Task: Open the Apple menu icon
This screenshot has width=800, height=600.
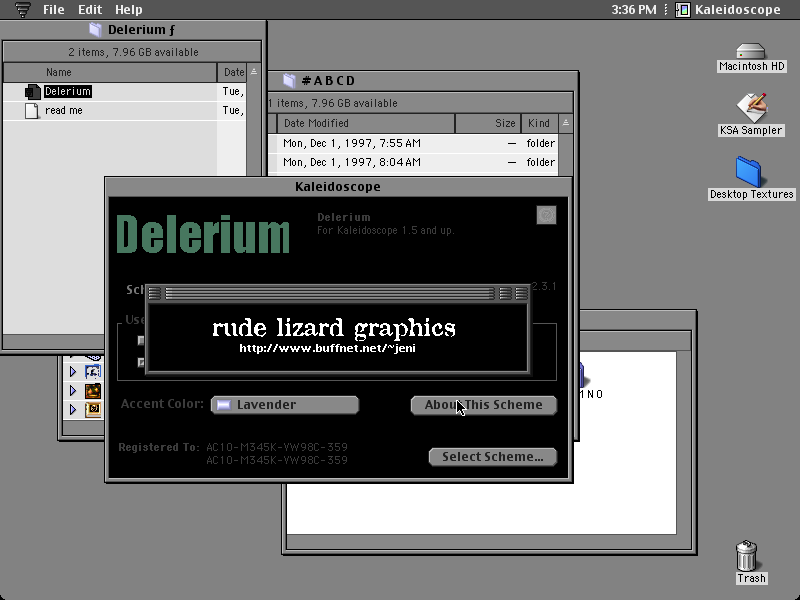Action: pos(22,10)
